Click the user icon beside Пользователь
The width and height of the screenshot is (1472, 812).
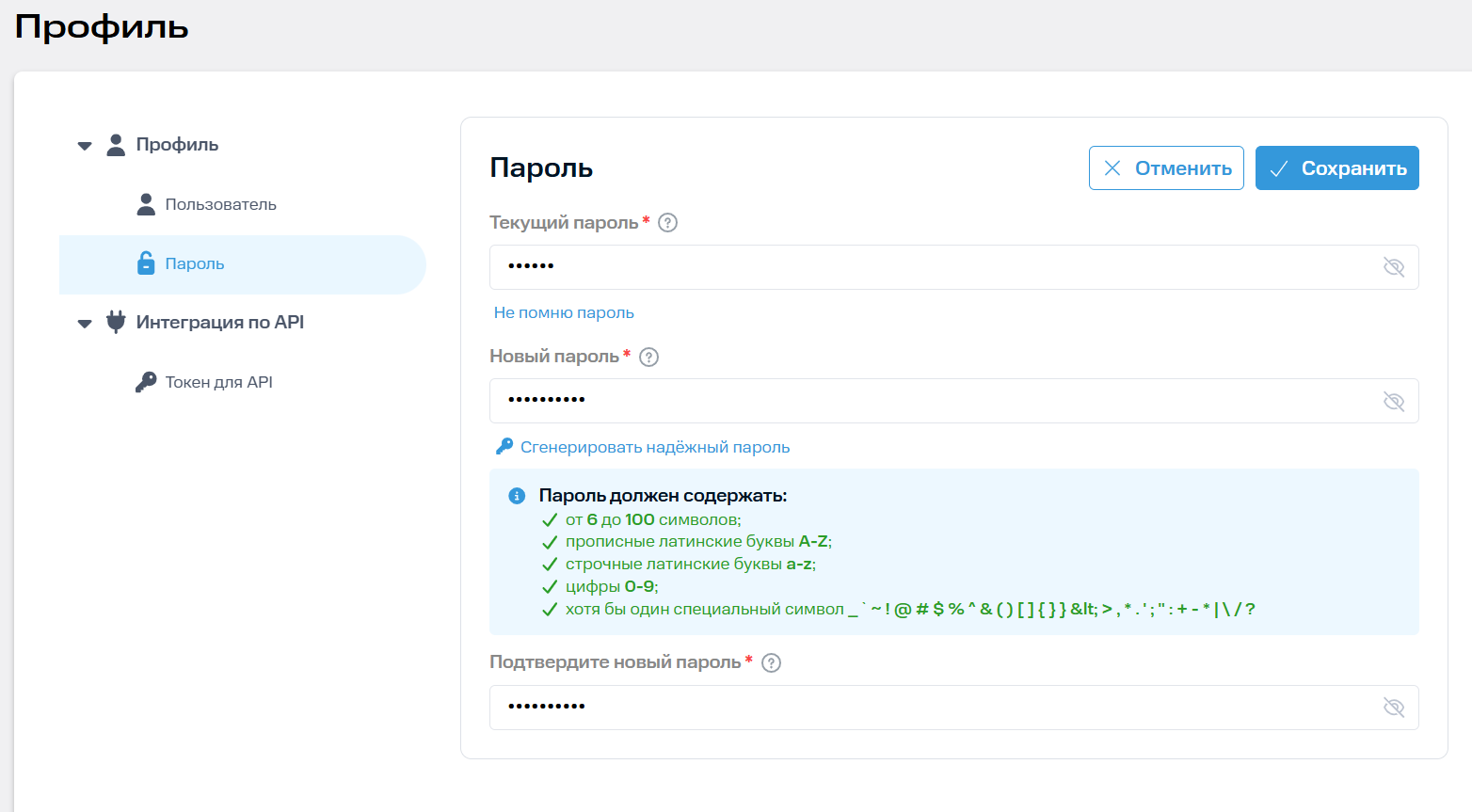pos(146,204)
